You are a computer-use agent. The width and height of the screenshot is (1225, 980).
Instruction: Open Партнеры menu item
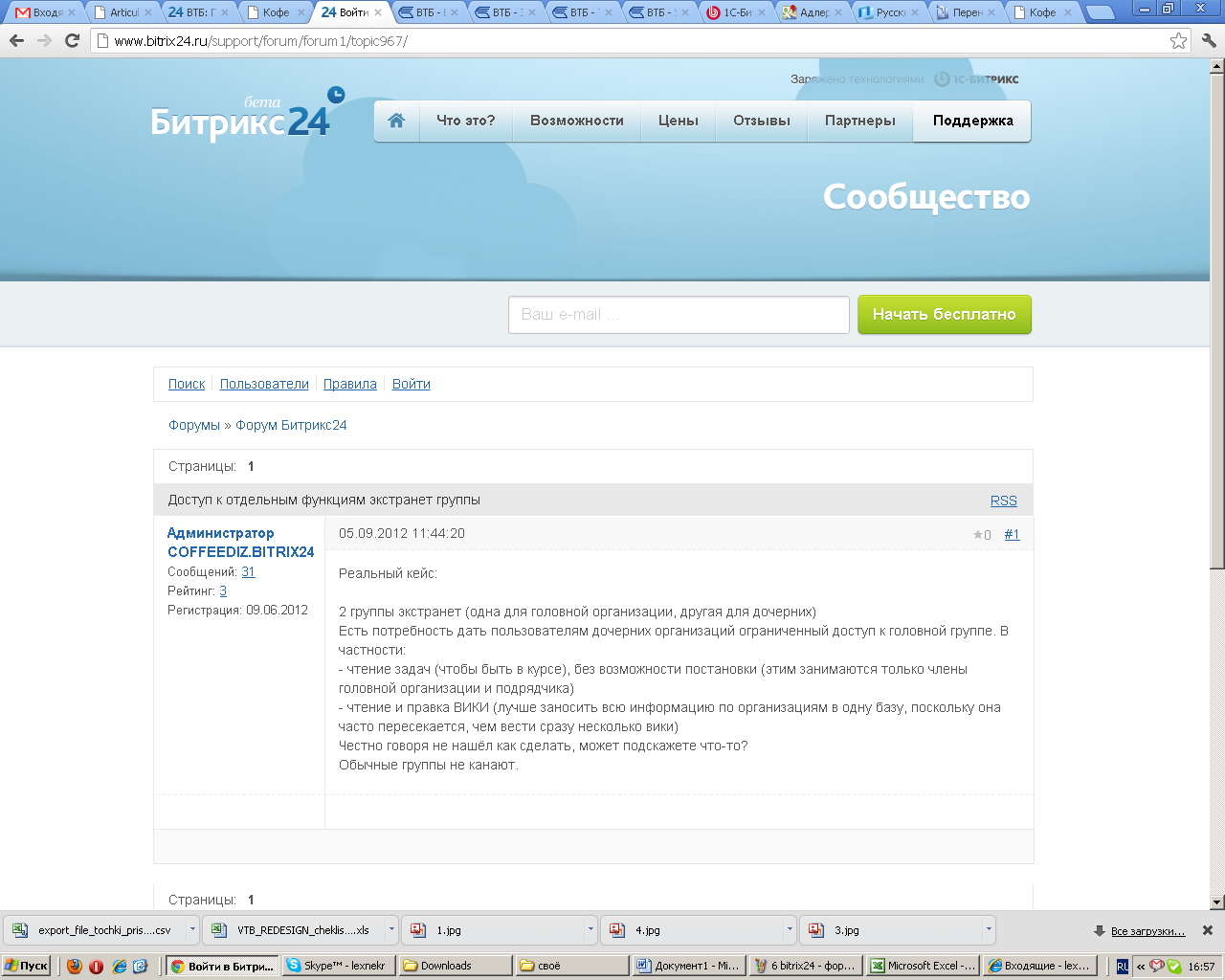[x=860, y=121]
